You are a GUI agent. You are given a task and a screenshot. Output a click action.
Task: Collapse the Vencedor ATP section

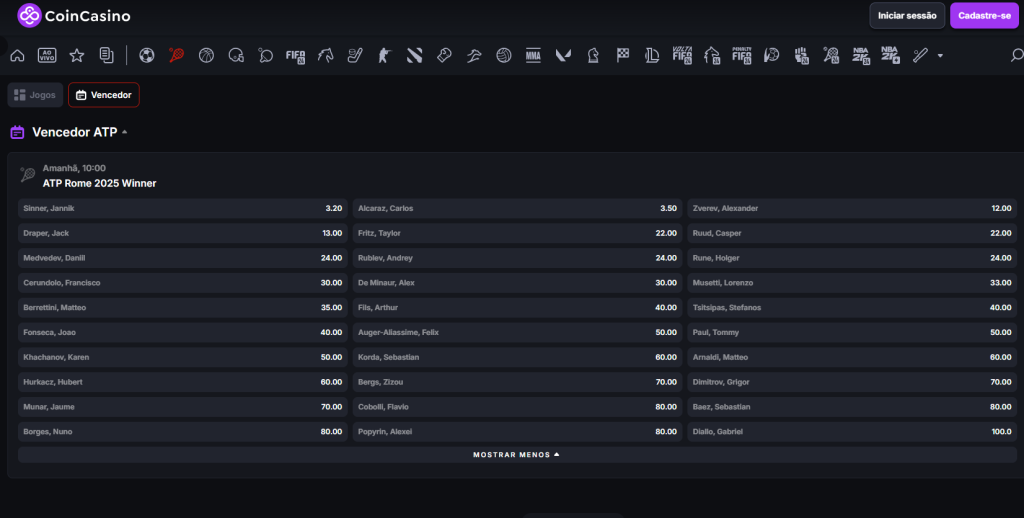pyautogui.click(x=125, y=132)
